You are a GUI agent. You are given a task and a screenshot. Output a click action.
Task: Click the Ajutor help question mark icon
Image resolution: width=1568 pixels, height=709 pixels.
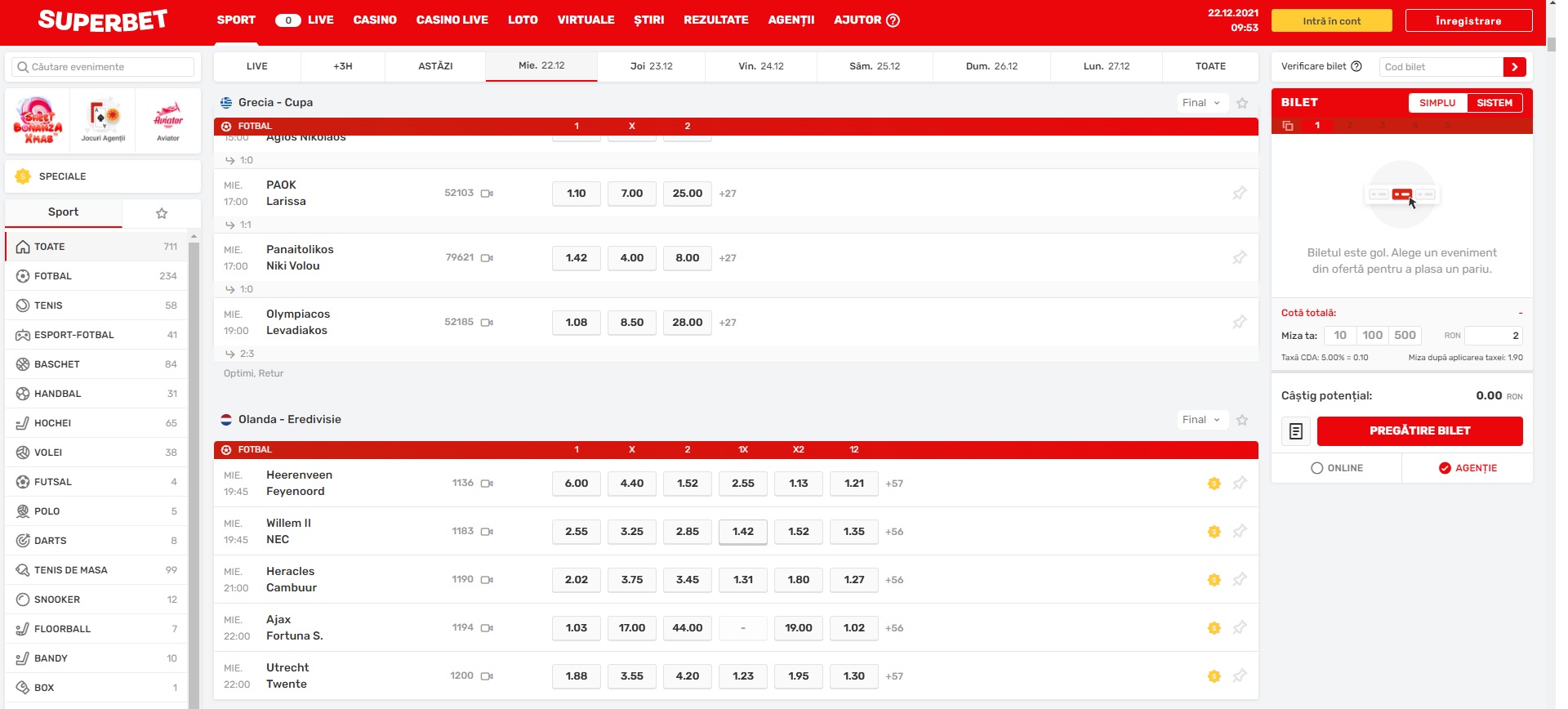coord(893,20)
